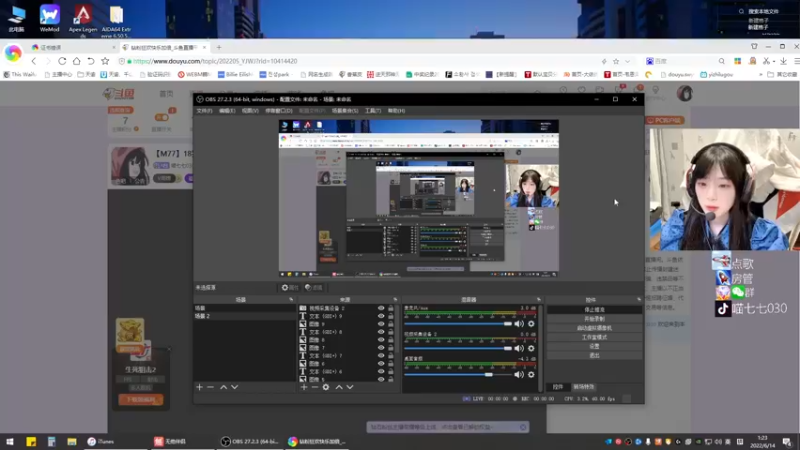Mute the 桌面音频 speaker icon
Viewport: 800px width, 450px height.
point(519,374)
